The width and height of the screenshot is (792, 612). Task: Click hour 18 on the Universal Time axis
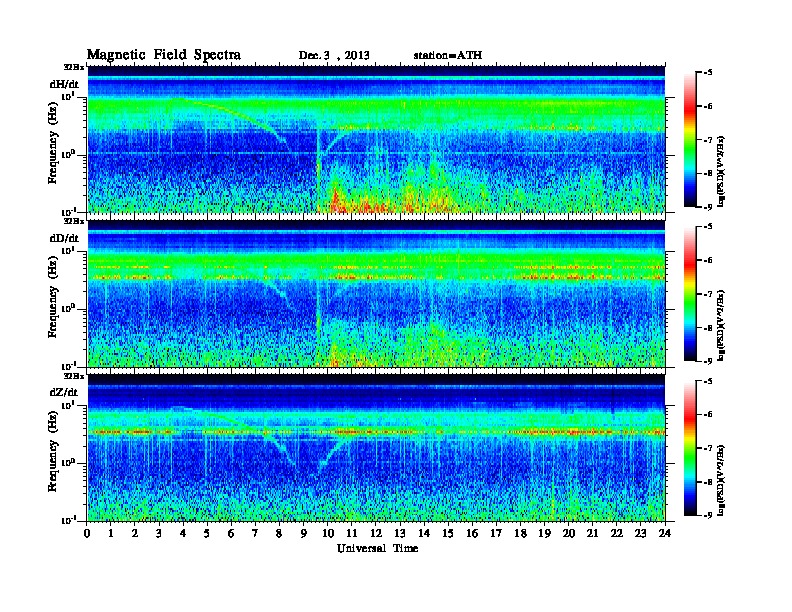click(x=520, y=533)
